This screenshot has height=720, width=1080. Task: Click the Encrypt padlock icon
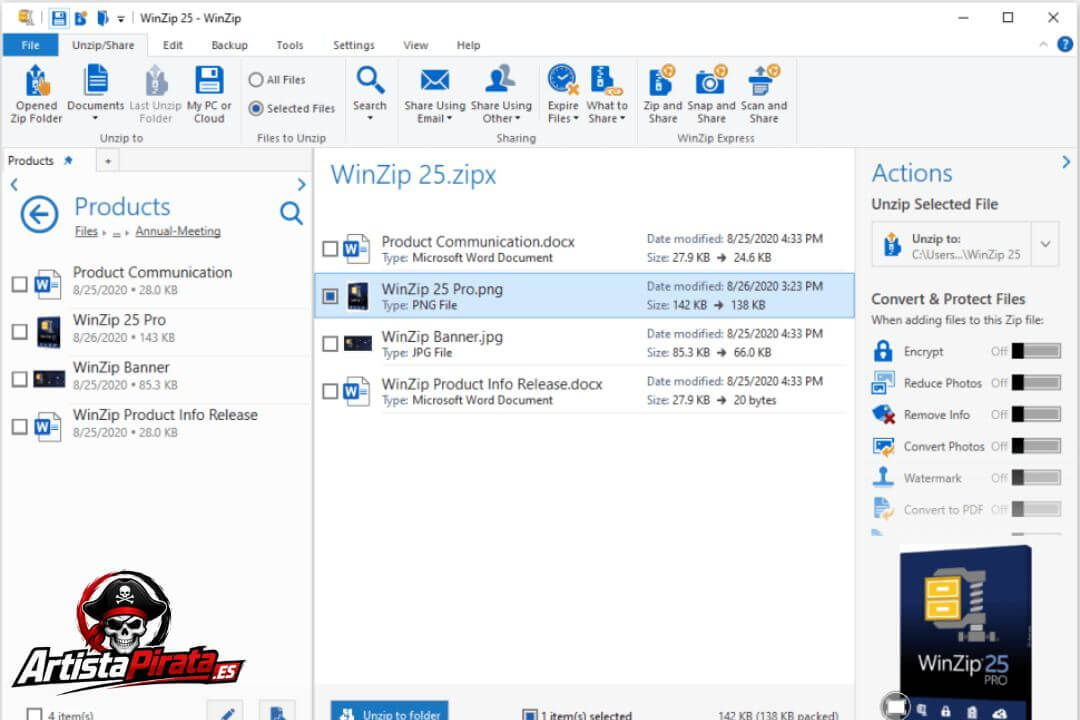coord(883,351)
